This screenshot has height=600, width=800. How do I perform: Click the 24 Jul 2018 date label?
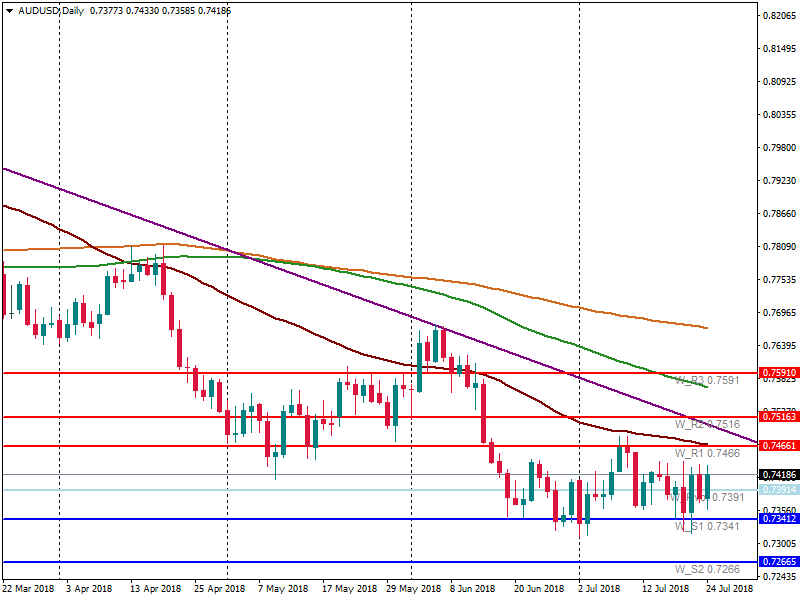[724, 590]
